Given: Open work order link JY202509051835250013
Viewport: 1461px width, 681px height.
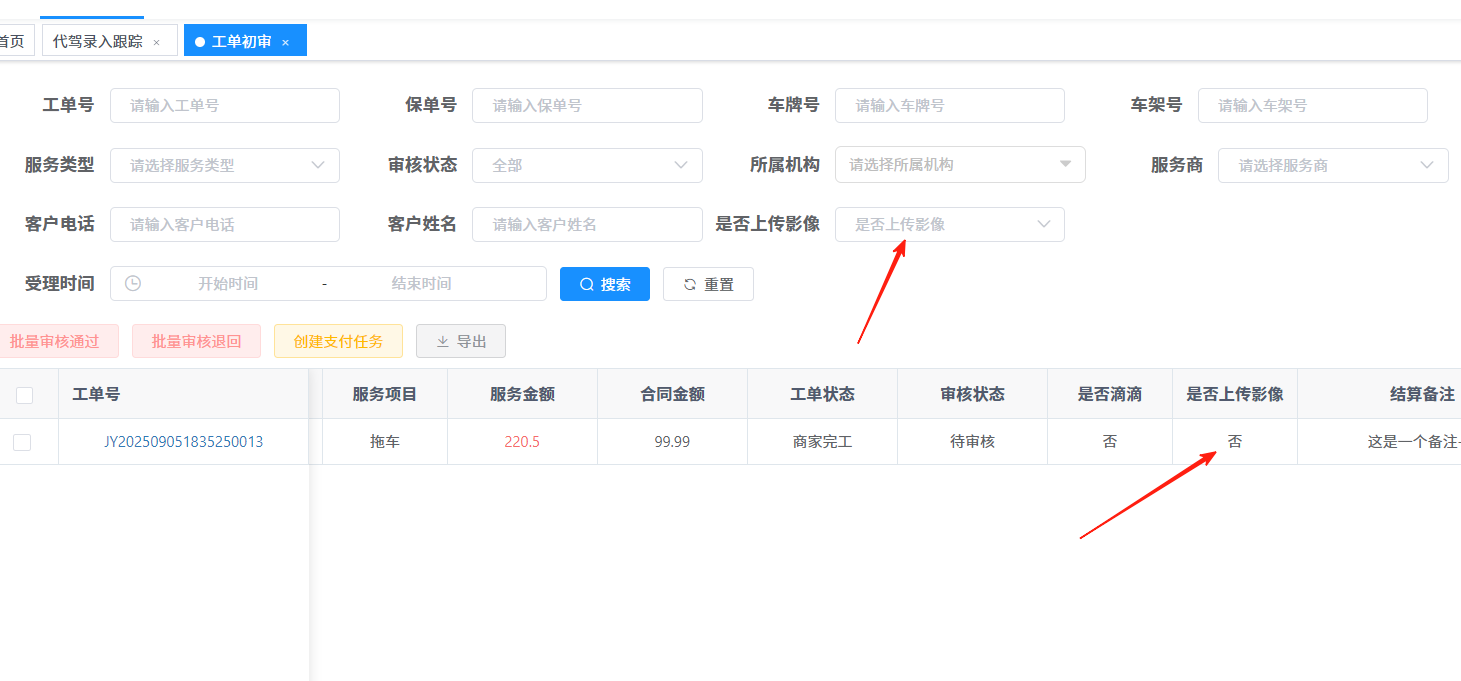Looking at the screenshot, I should click(x=183, y=442).
